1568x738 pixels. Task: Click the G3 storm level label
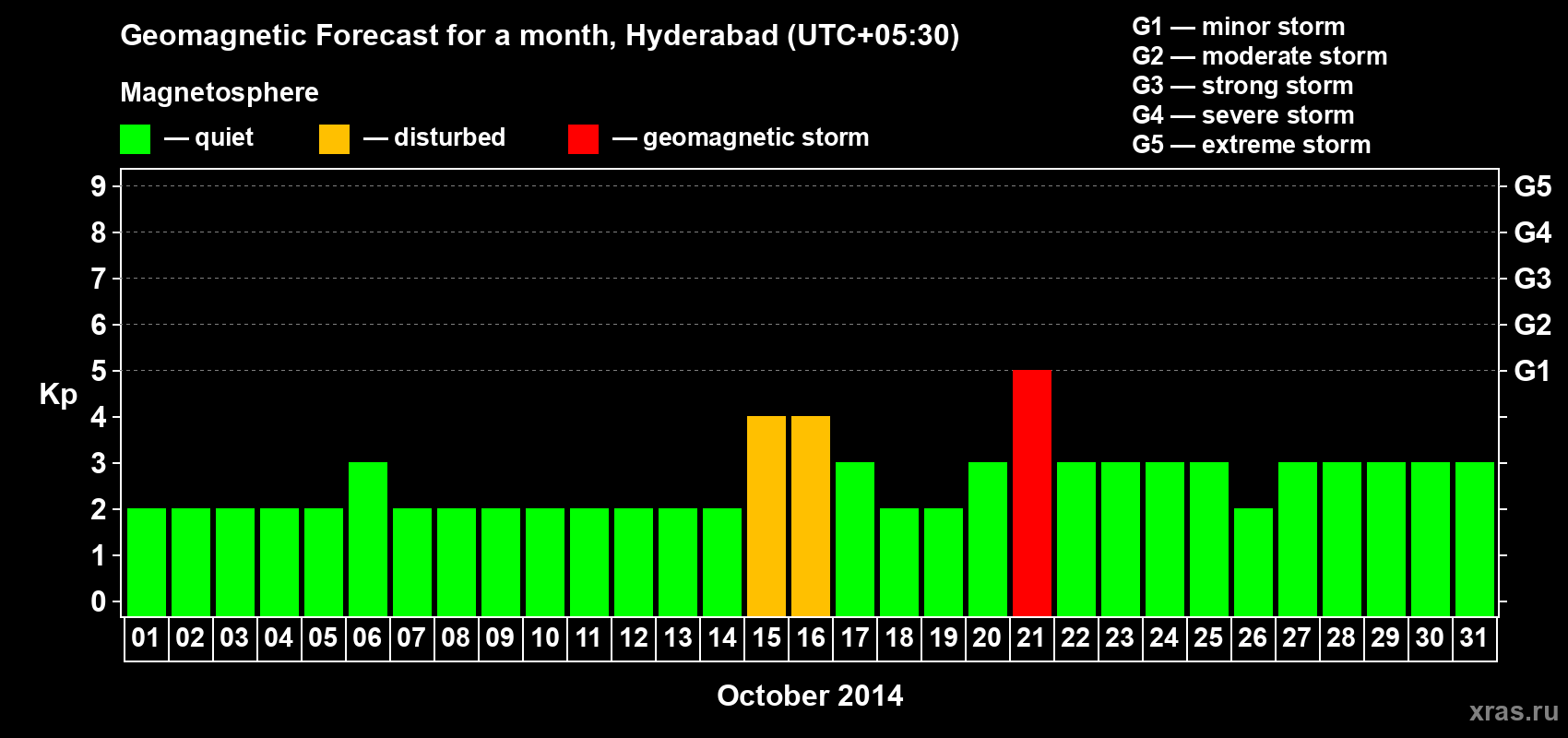coord(1532,279)
